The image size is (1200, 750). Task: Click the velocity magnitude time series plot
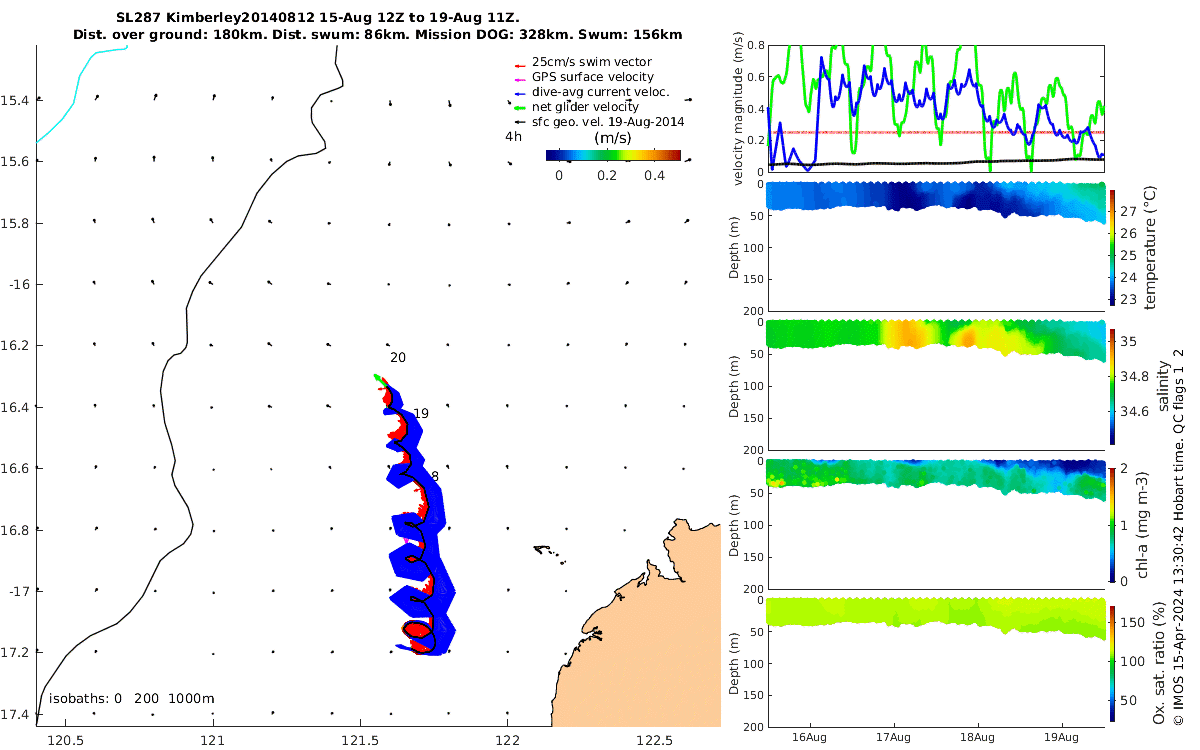click(935, 108)
